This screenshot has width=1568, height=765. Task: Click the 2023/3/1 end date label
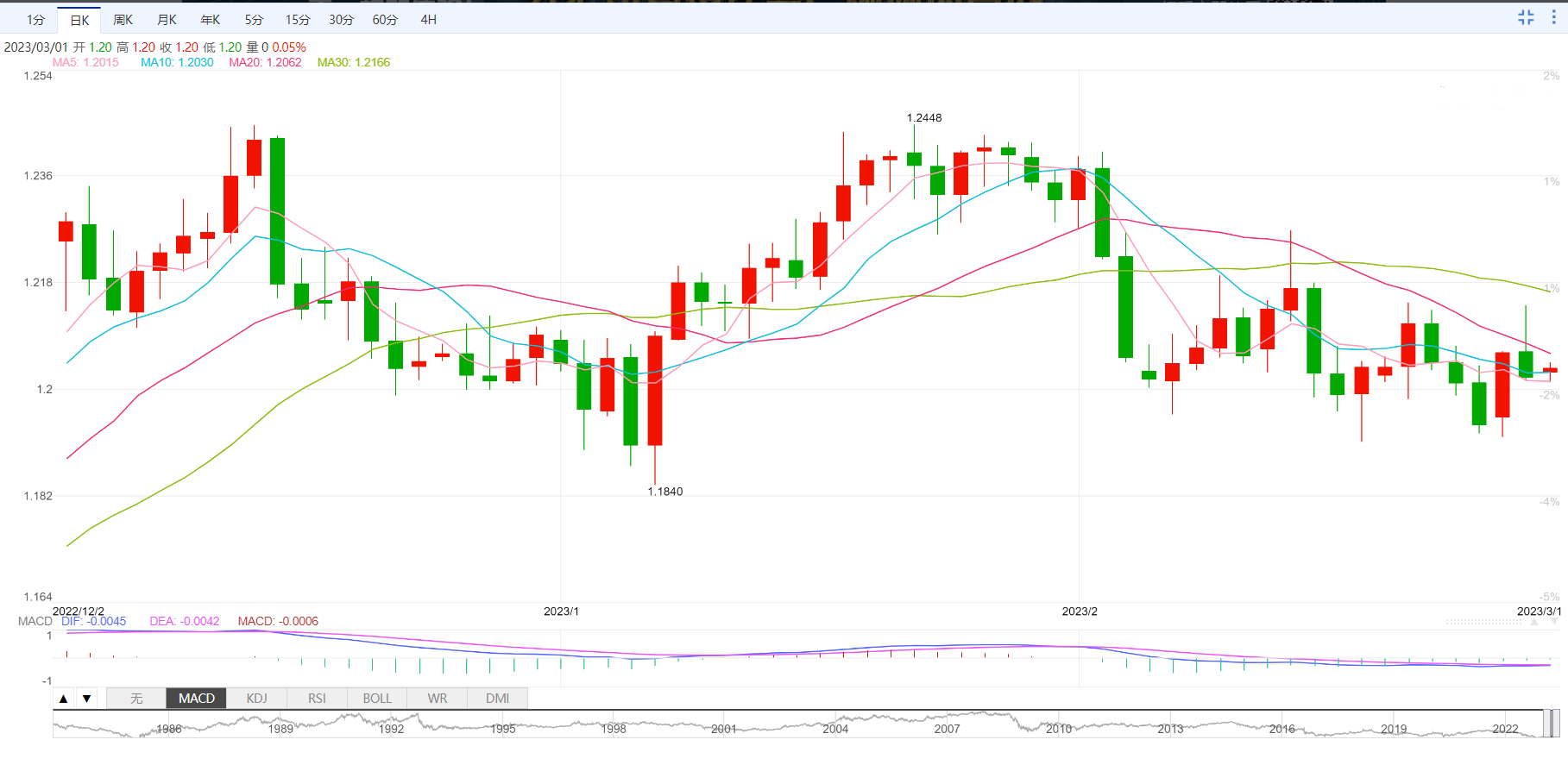point(1540,611)
